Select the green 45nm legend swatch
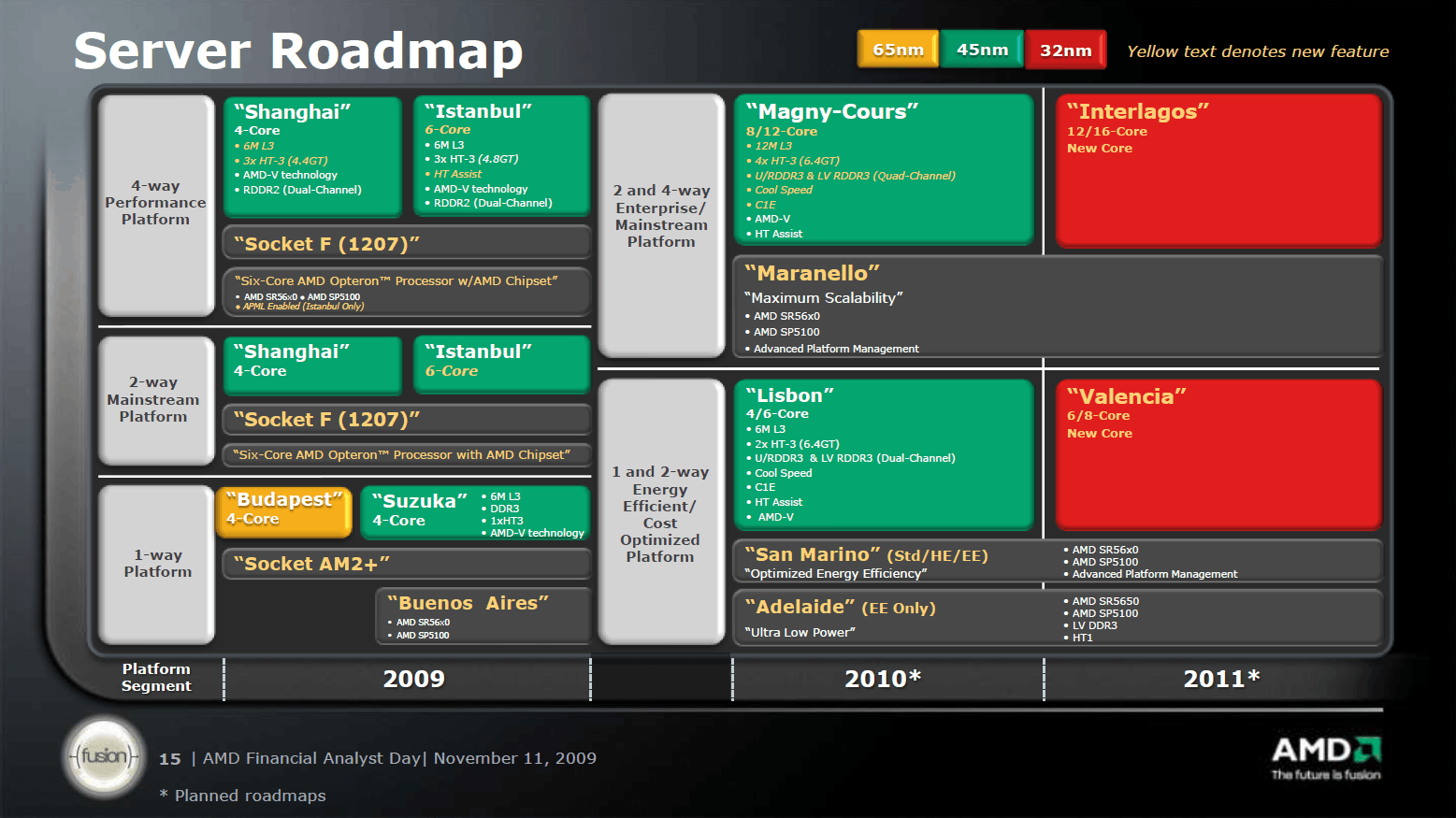Screen dimensions: 1456x818 click(x=982, y=50)
